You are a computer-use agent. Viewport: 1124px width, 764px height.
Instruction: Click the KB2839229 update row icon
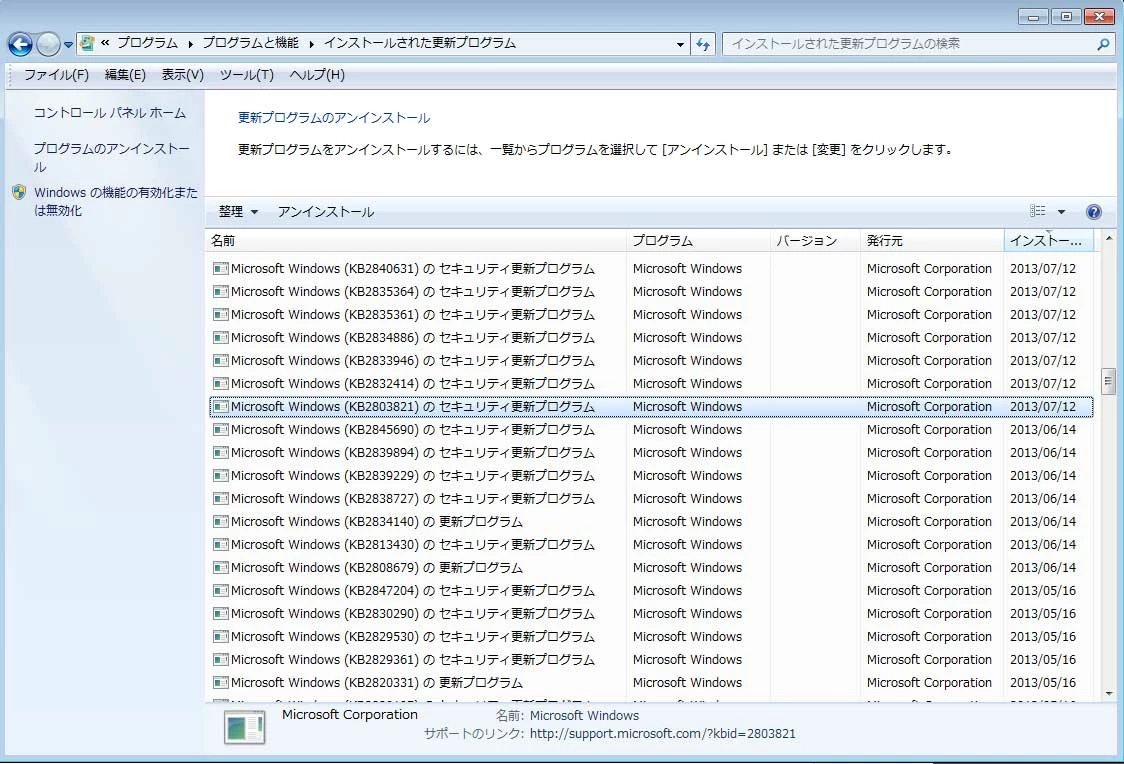point(221,475)
